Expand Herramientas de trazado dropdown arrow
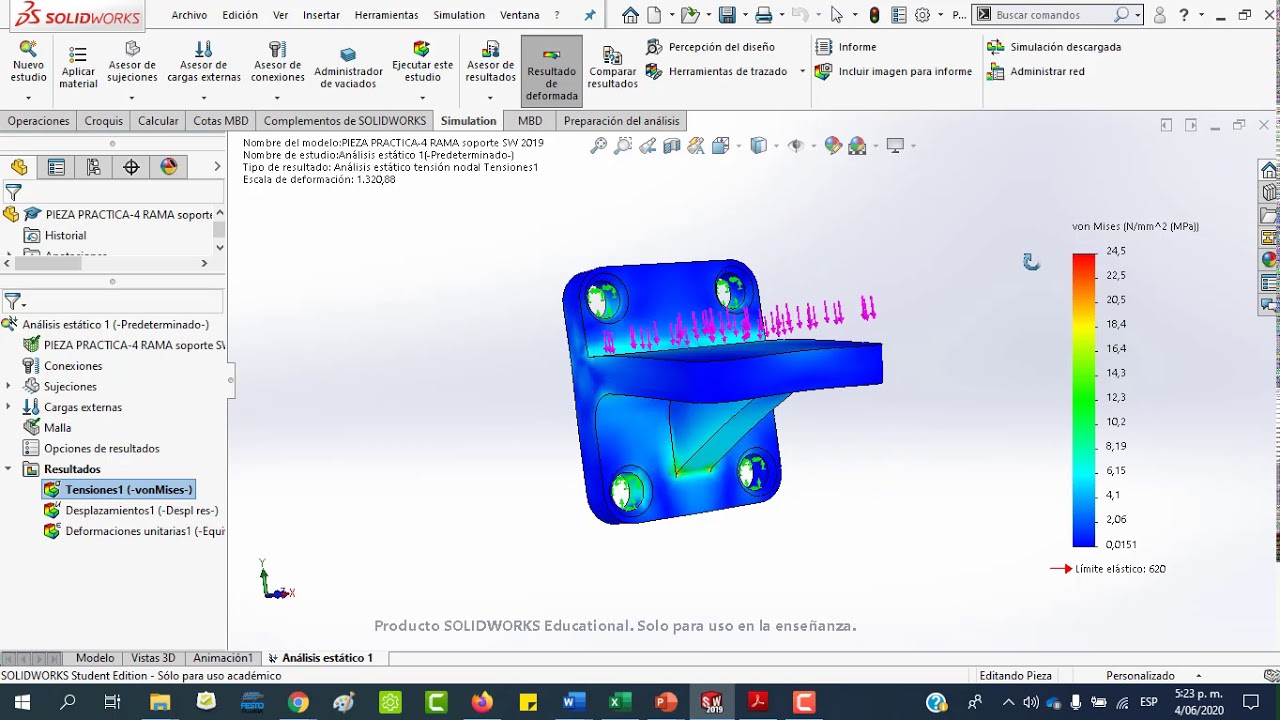This screenshot has width=1280, height=720. point(802,72)
